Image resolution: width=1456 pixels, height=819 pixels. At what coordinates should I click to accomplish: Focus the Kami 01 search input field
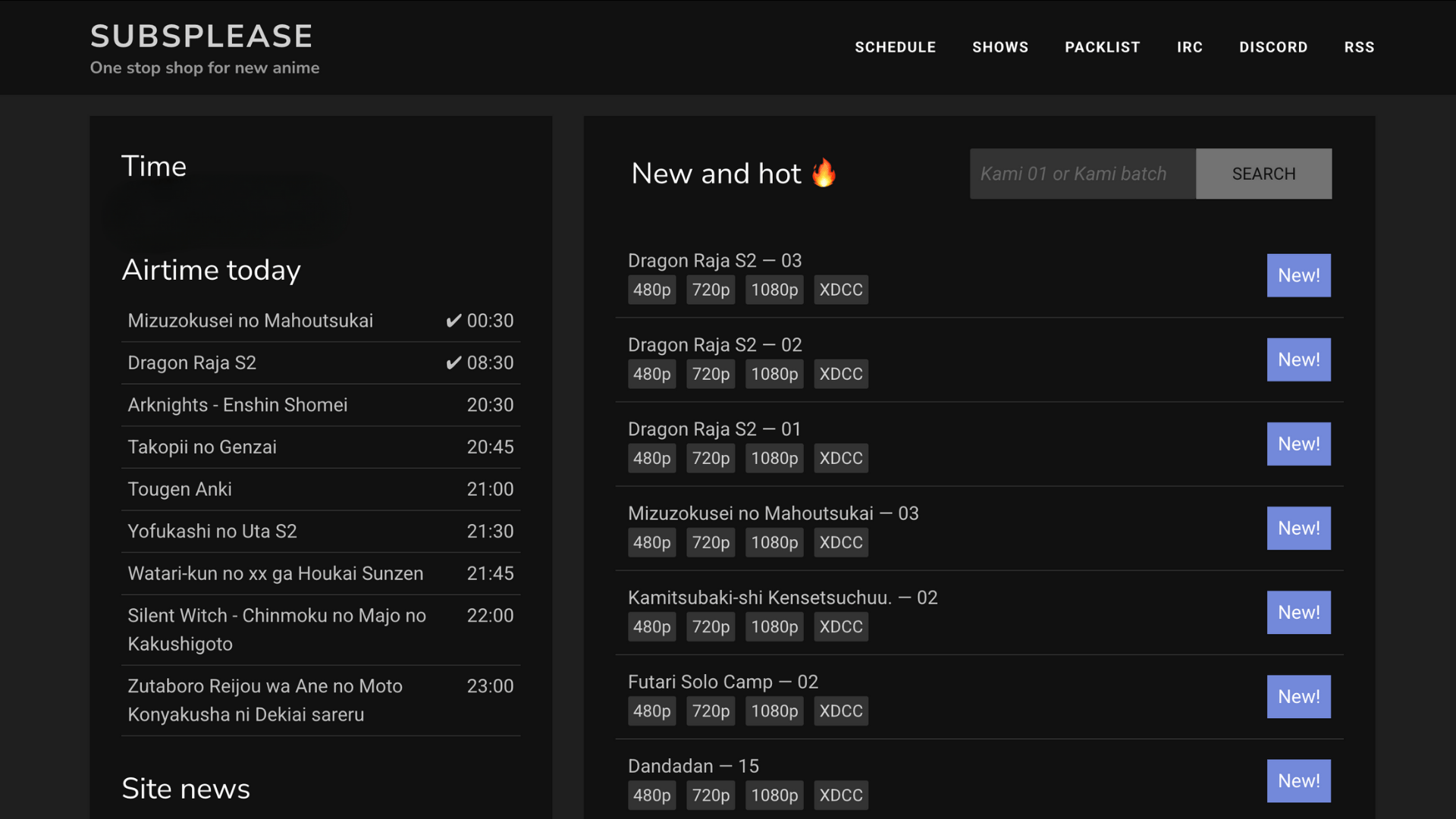[1082, 174]
